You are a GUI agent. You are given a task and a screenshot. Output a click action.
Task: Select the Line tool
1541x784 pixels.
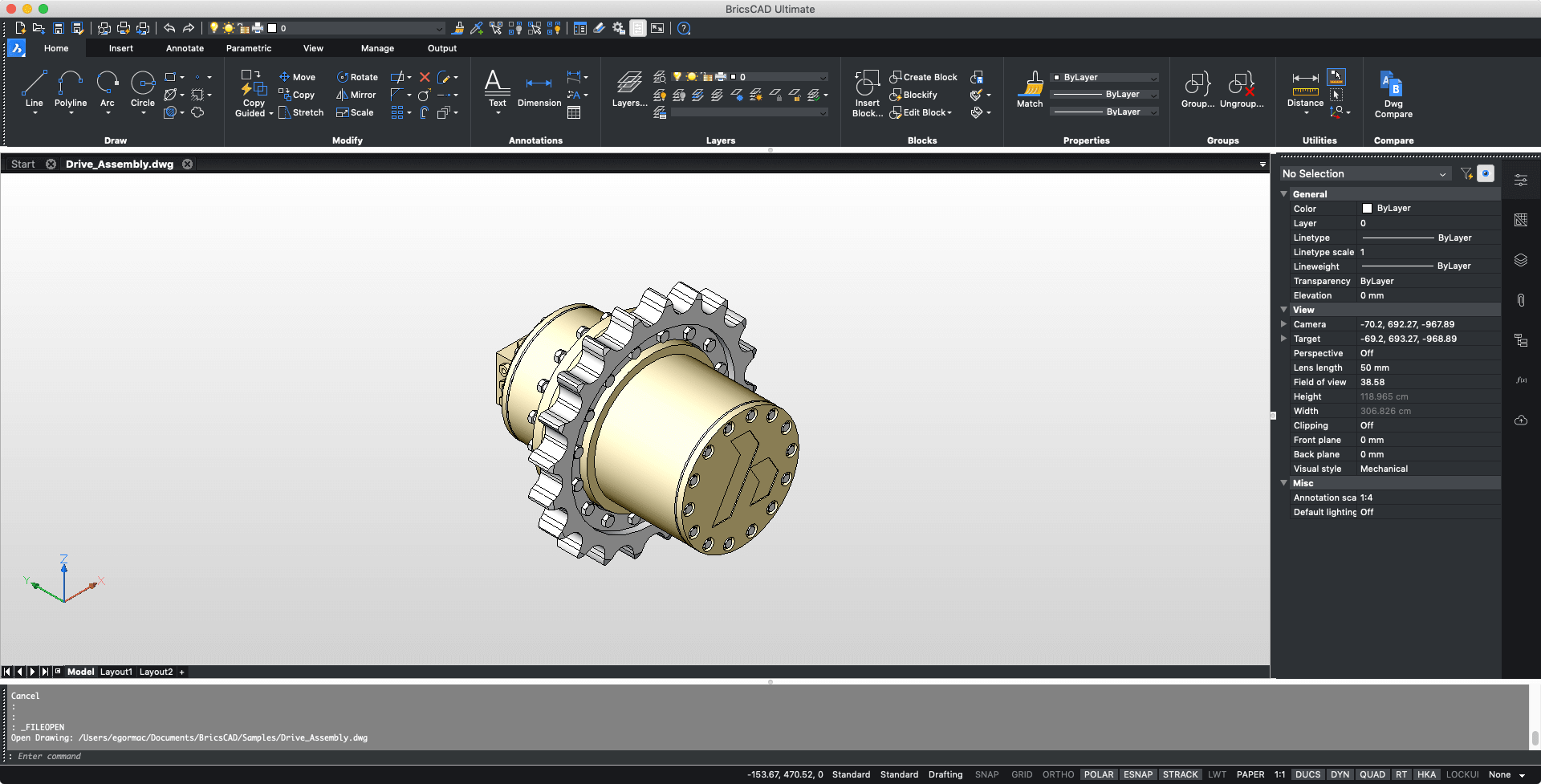pyautogui.click(x=34, y=88)
